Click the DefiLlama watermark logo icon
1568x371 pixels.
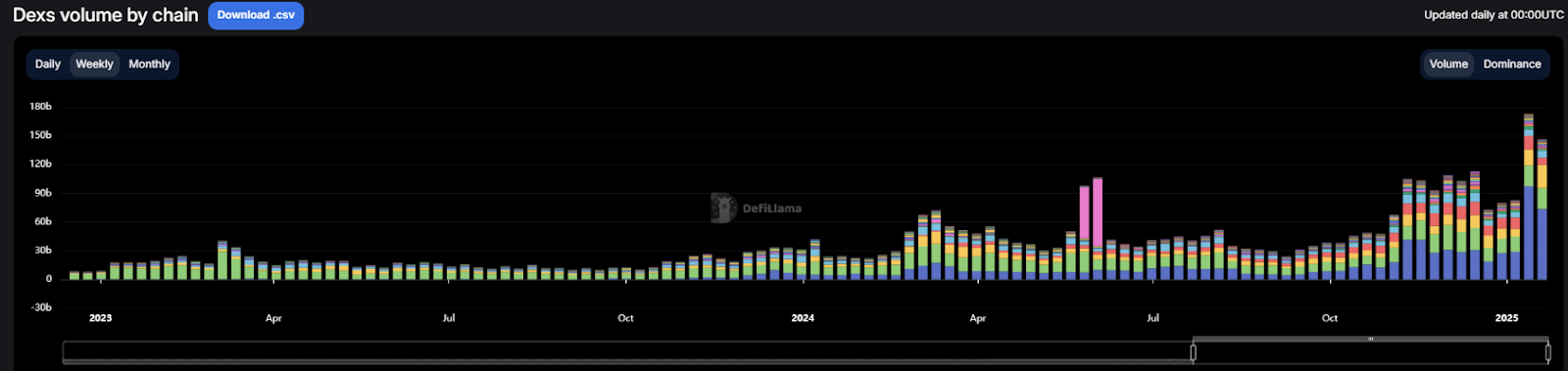pos(723,208)
